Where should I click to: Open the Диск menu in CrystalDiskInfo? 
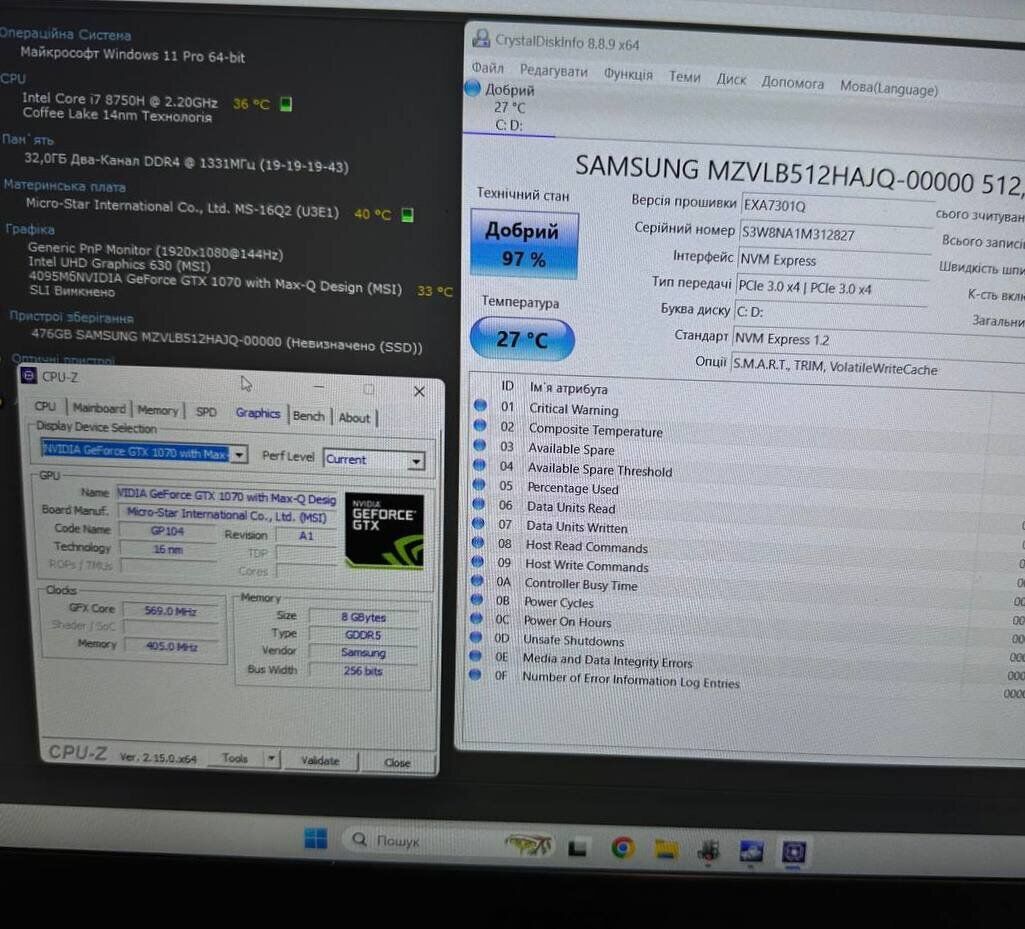click(731, 79)
